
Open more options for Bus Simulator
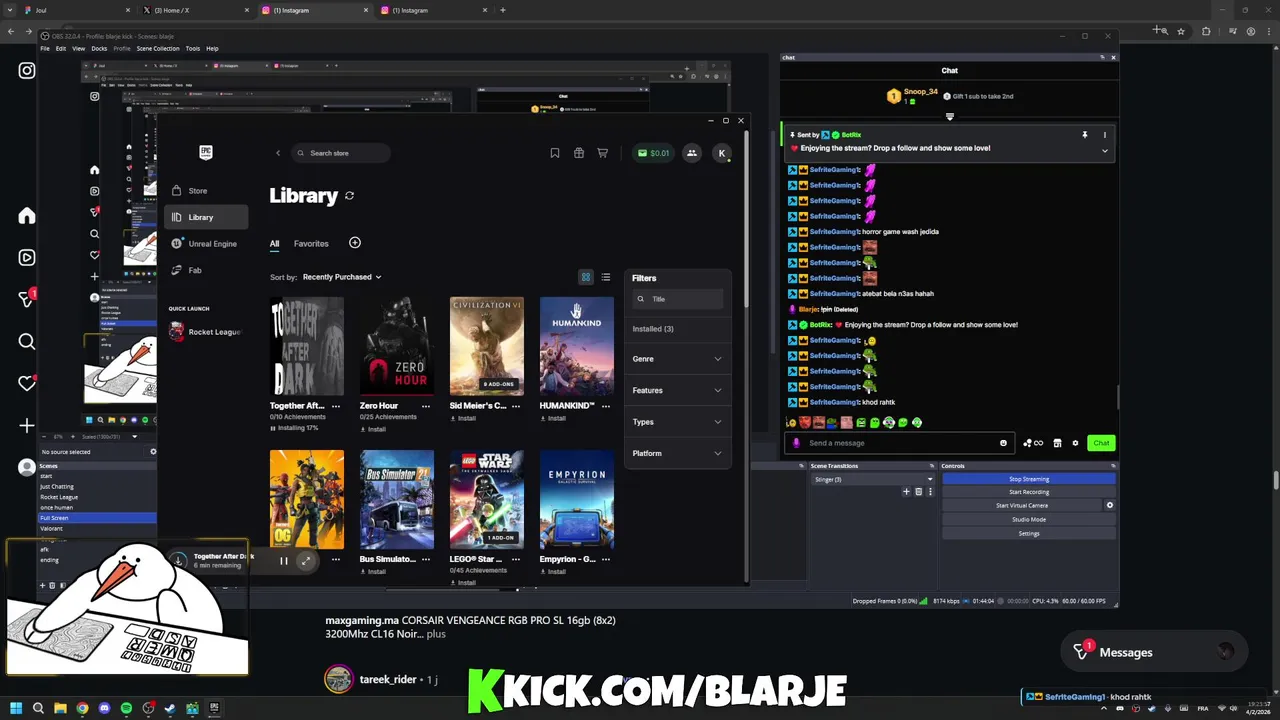coord(426,559)
